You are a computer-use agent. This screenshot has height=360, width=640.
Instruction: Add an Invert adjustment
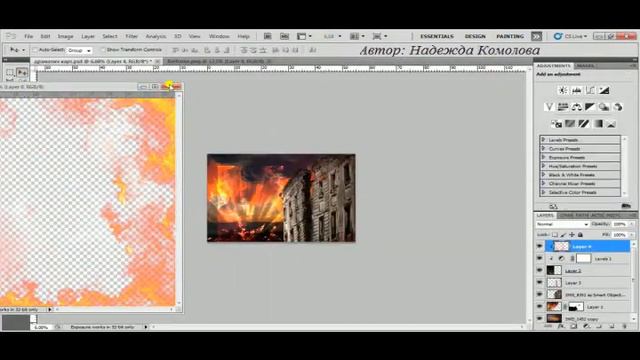556,124
